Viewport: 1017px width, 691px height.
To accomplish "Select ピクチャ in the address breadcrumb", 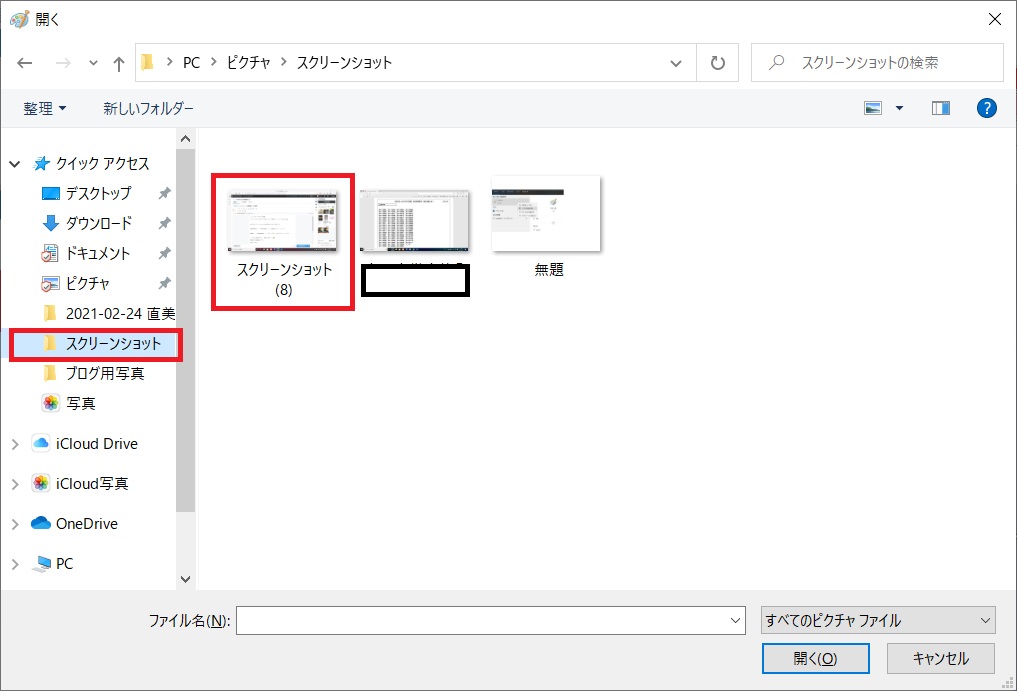I will pos(248,62).
